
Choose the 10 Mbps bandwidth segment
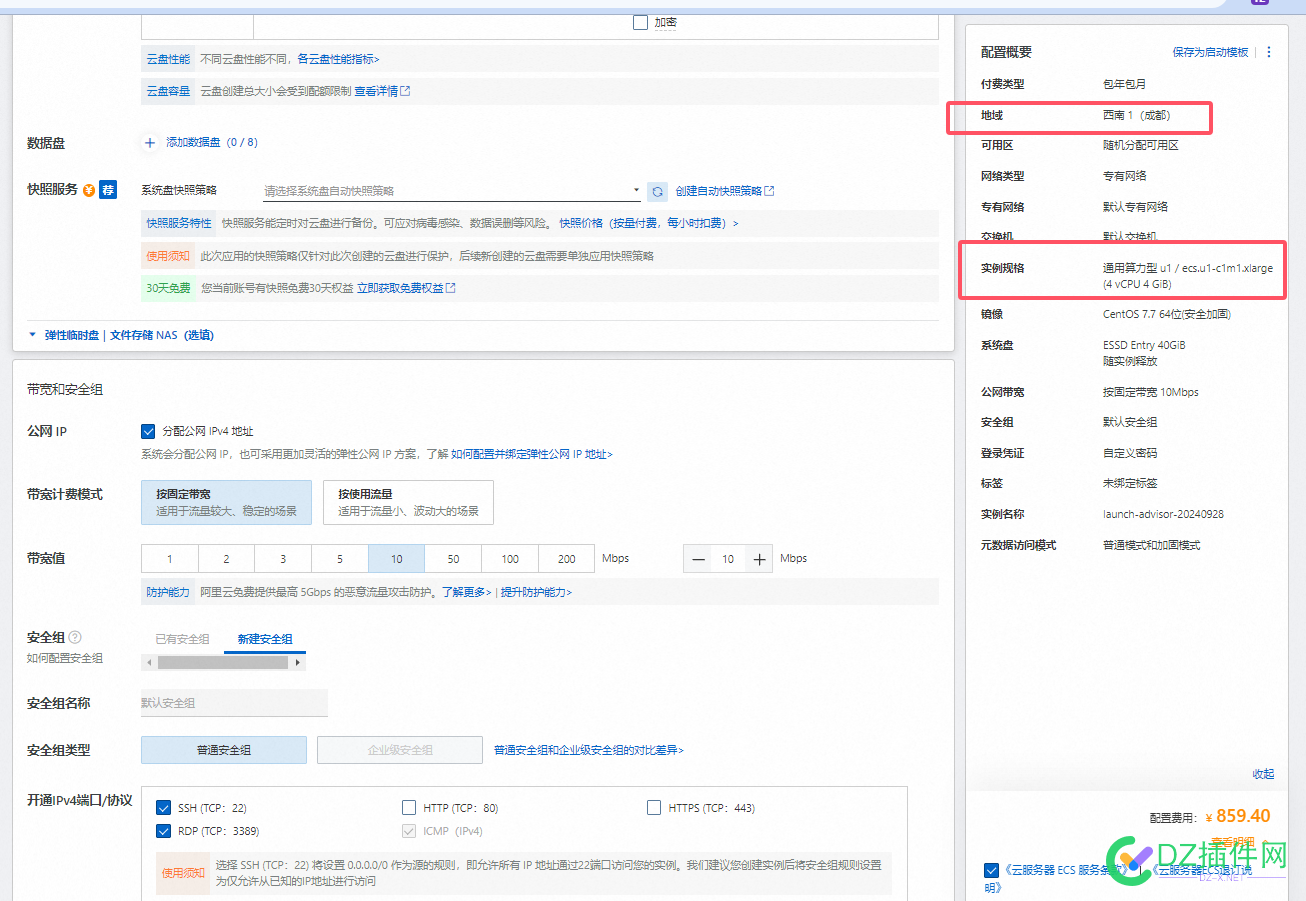[x=397, y=559]
